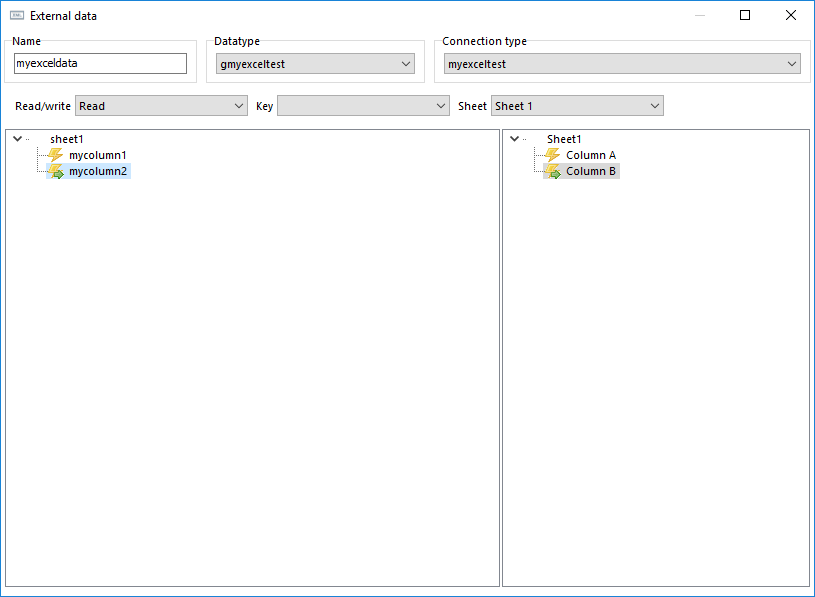This screenshot has width=815, height=597.
Task: Open the Connection type dropdown
Action: click(x=622, y=64)
